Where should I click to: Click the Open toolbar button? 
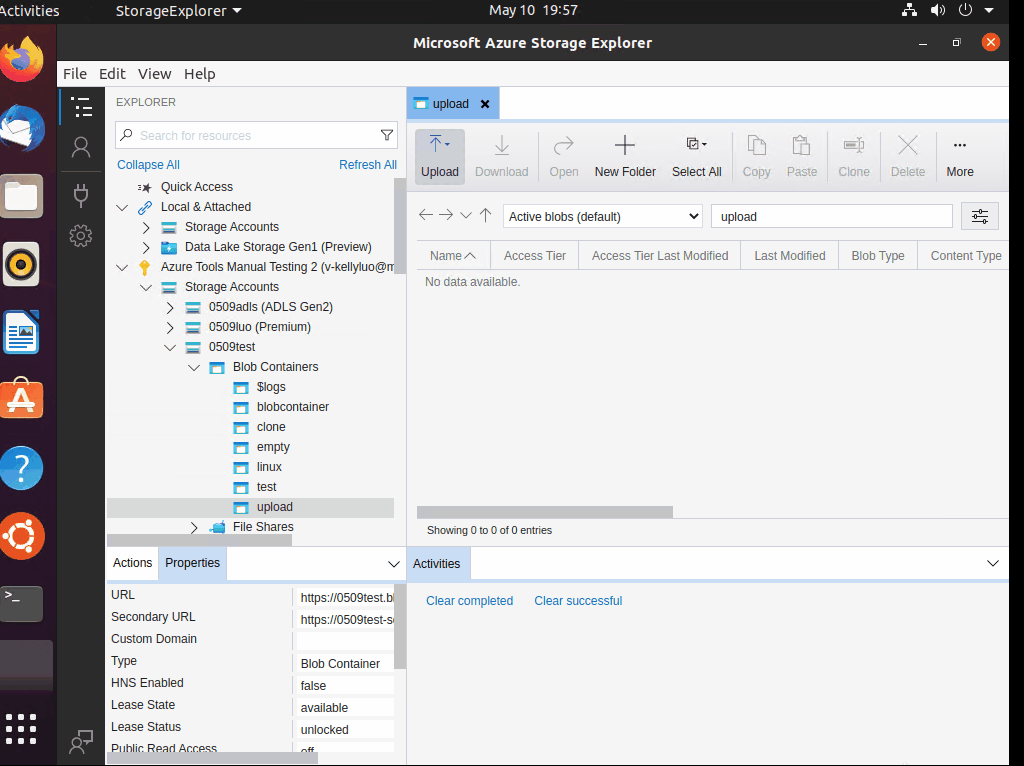tap(564, 156)
